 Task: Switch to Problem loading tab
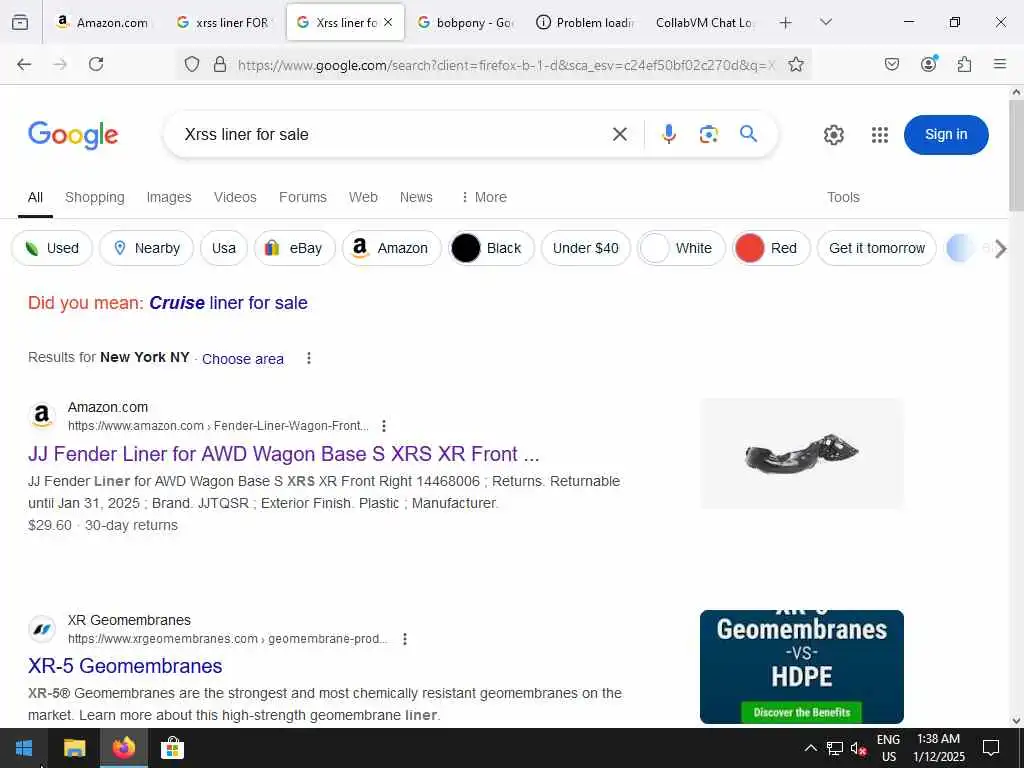coord(585,22)
